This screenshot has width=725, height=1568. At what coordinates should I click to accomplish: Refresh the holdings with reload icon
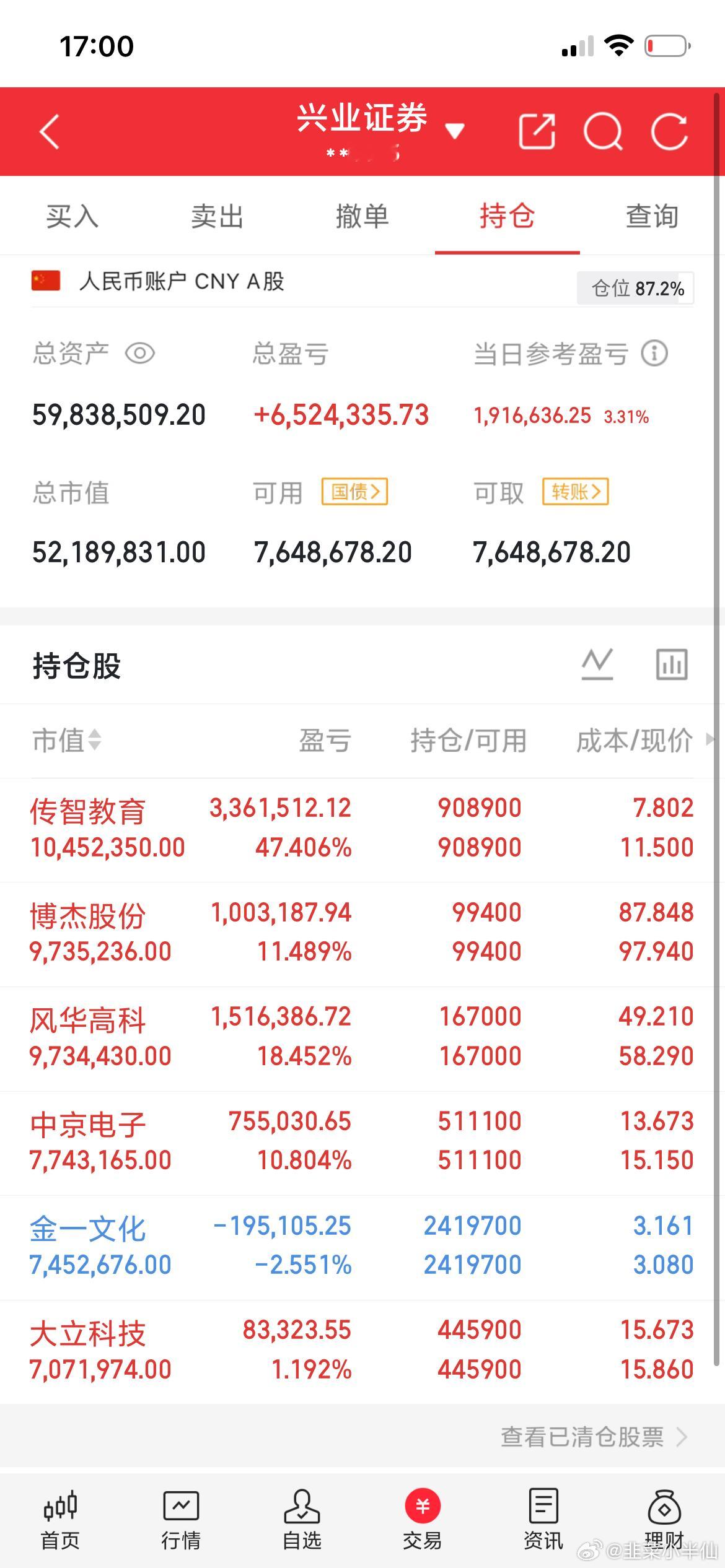point(669,131)
